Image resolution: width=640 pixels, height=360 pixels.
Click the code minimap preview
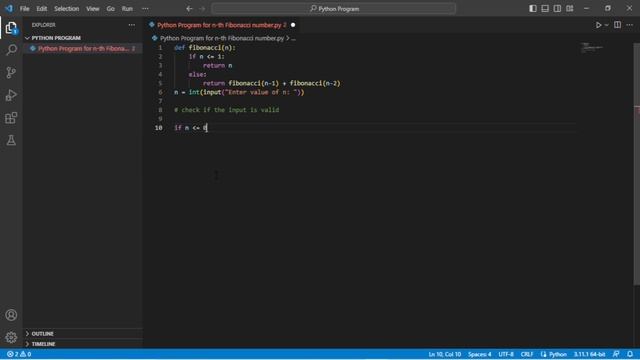click(591, 47)
